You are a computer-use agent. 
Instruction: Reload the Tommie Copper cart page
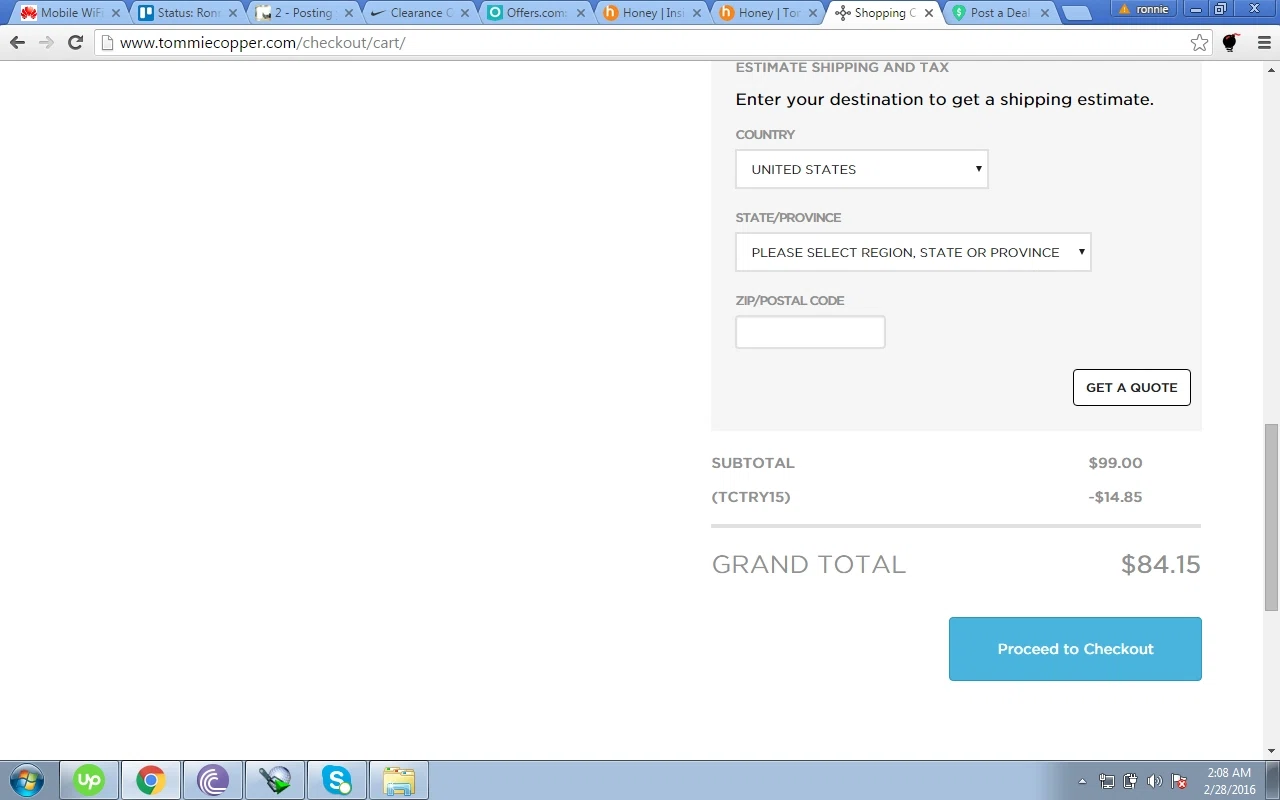[x=75, y=43]
